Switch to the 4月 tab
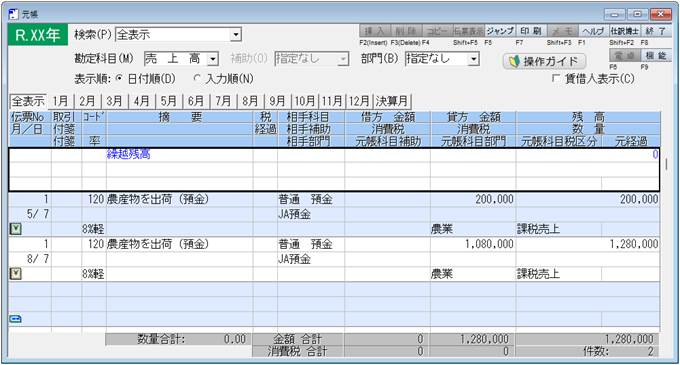680x365 pixels. click(x=141, y=101)
